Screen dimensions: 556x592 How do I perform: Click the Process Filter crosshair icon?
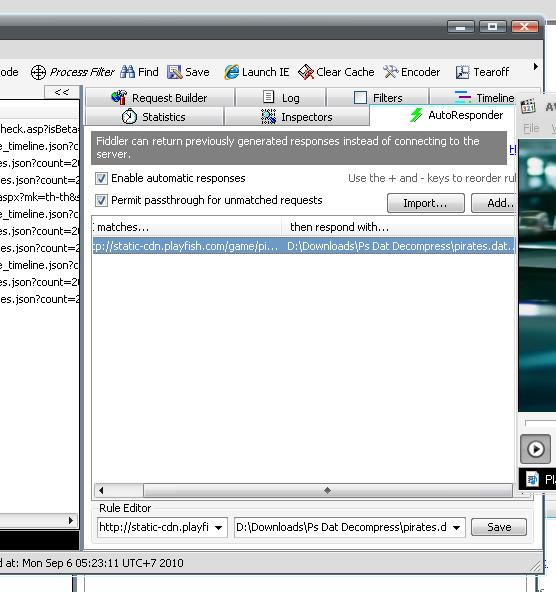[x=38, y=72]
